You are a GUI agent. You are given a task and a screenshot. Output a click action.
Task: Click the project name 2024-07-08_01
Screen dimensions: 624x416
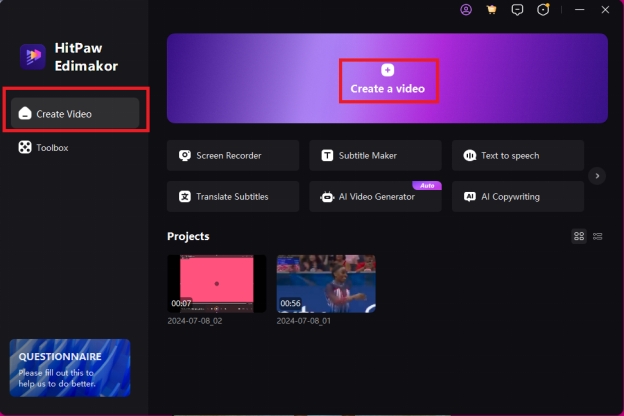[304, 321]
